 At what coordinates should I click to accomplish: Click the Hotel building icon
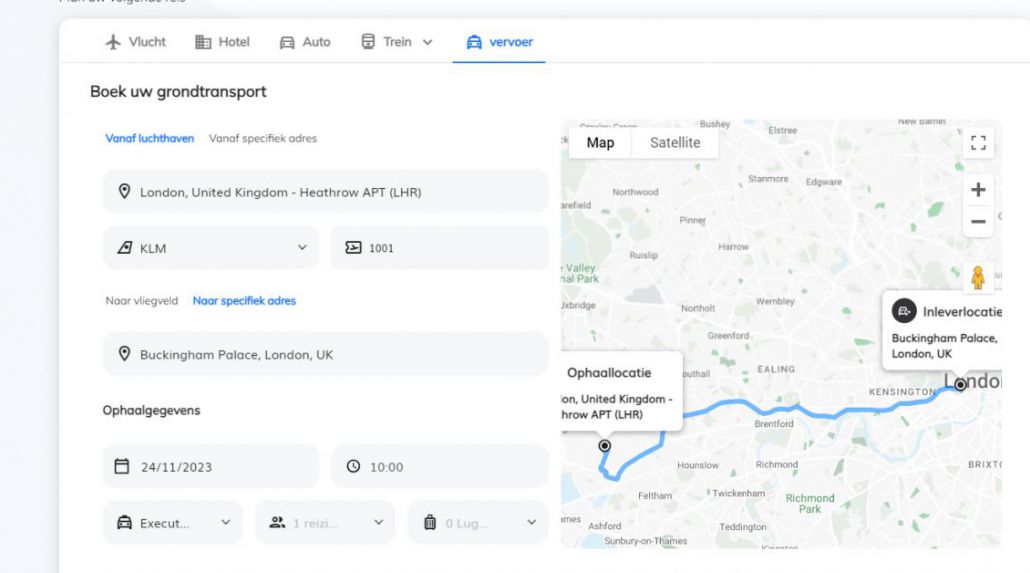(x=203, y=42)
